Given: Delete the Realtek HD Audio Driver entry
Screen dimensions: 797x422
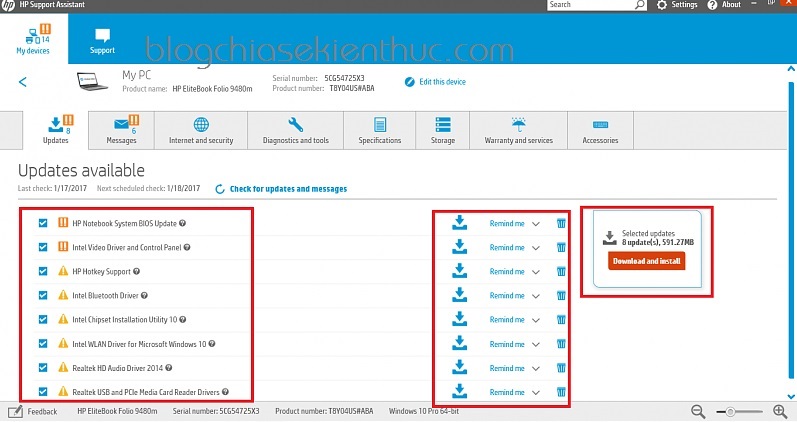Looking at the screenshot, I should [561, 368].
